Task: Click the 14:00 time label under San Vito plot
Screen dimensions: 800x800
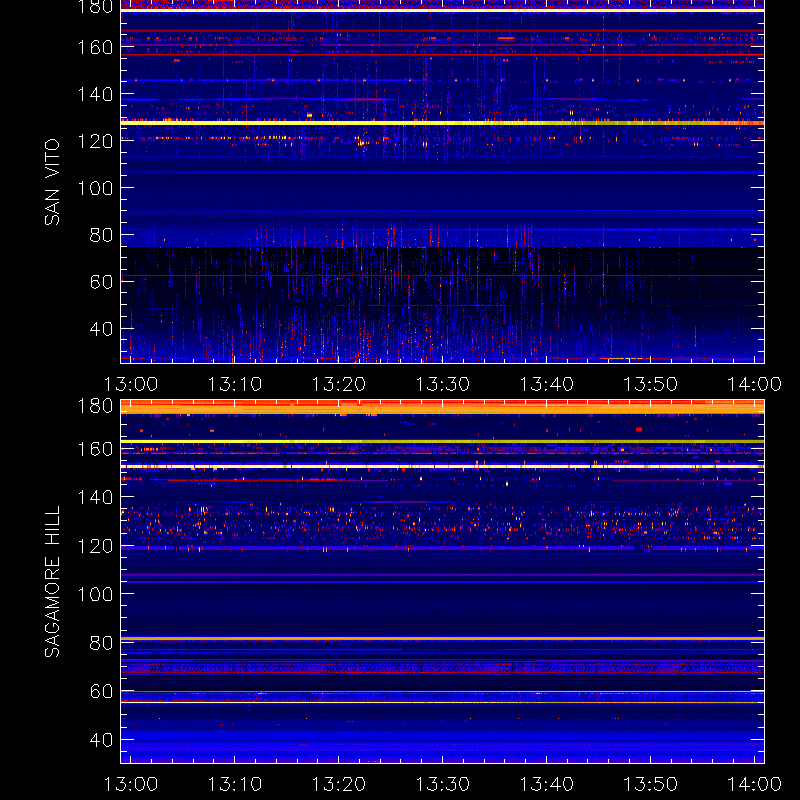Action: pyautogui.click(x=754, y=384)
